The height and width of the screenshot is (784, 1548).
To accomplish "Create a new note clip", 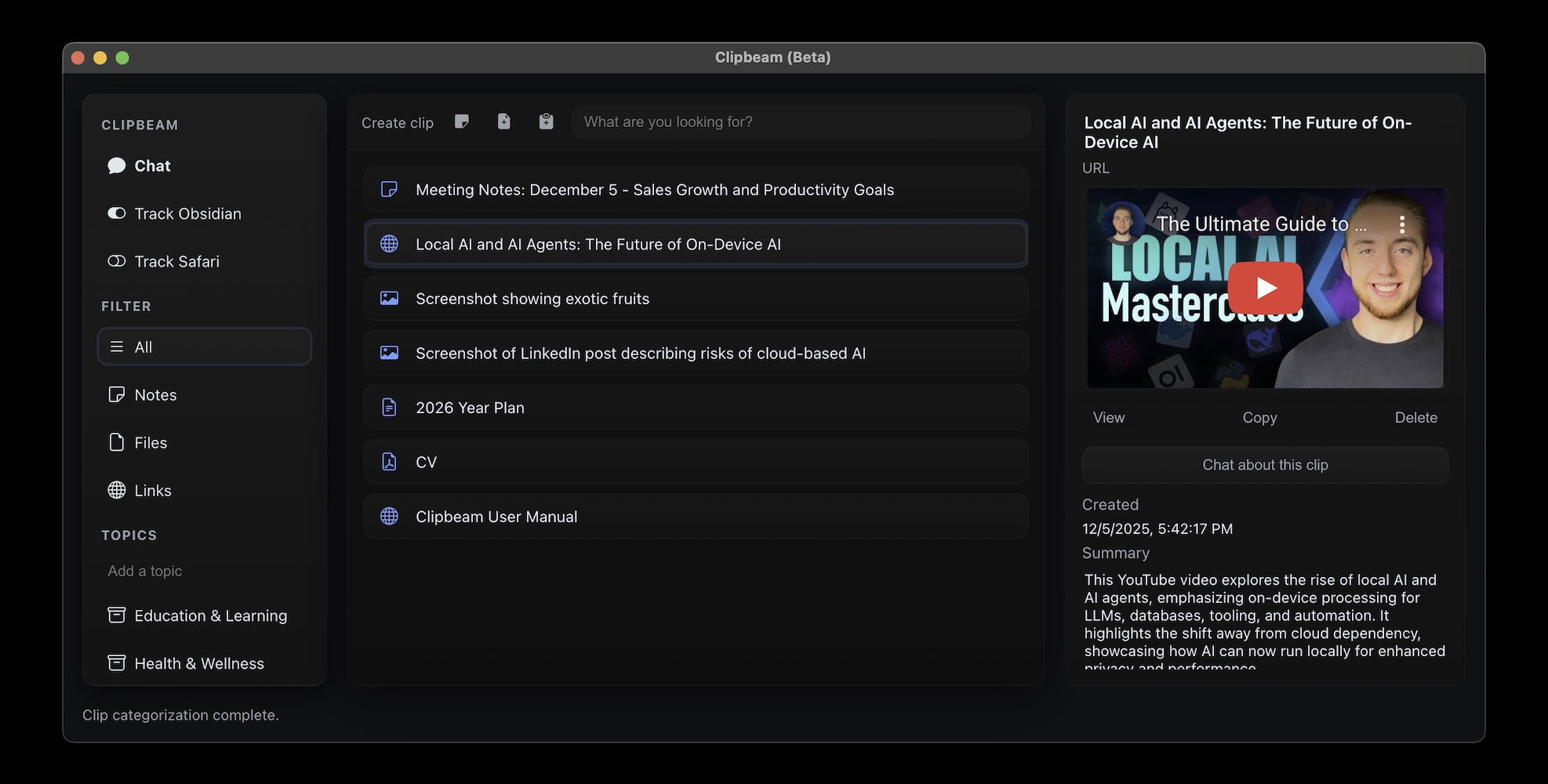I will point(462,122).
